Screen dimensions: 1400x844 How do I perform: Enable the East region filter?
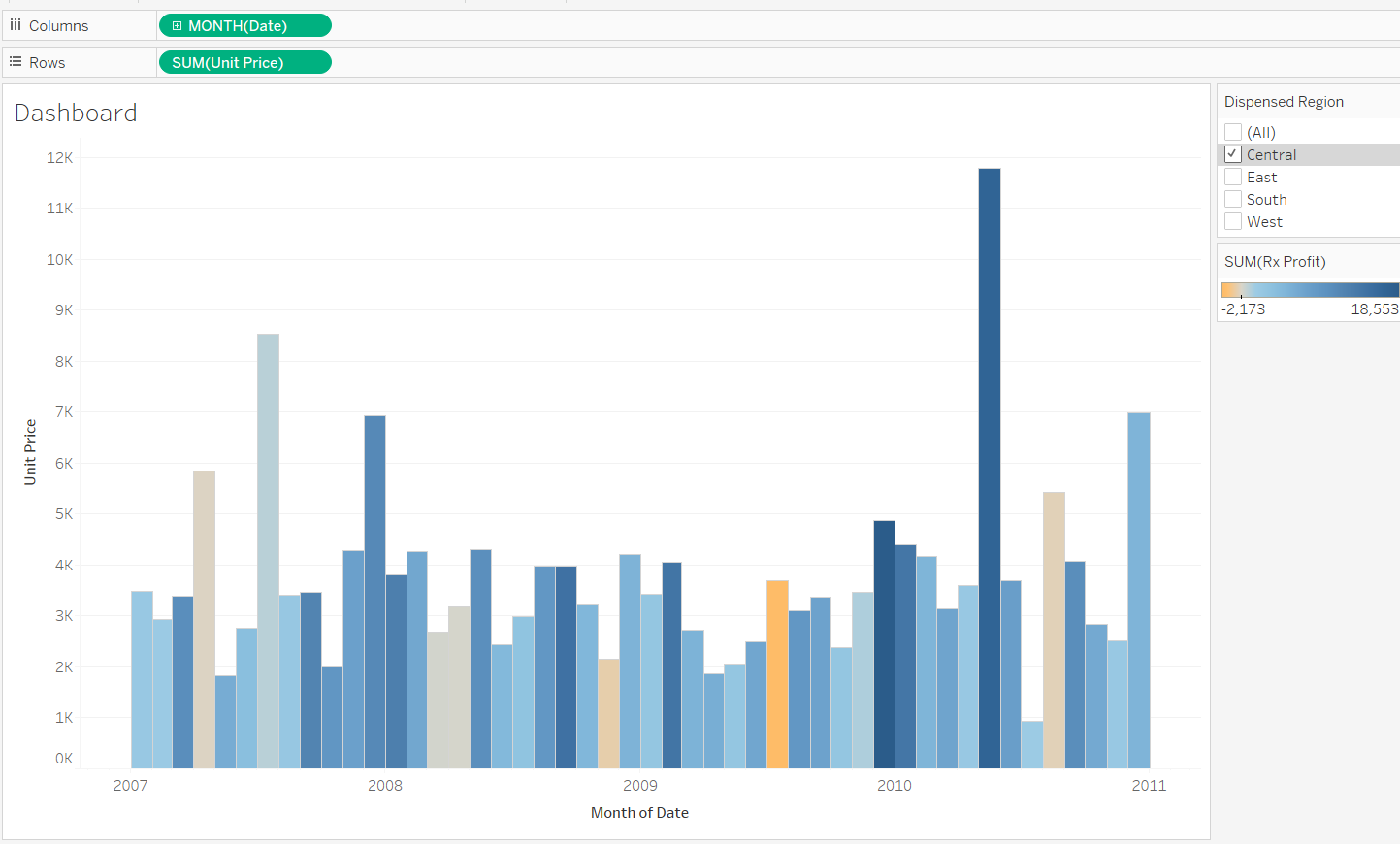click(1233, 176)
